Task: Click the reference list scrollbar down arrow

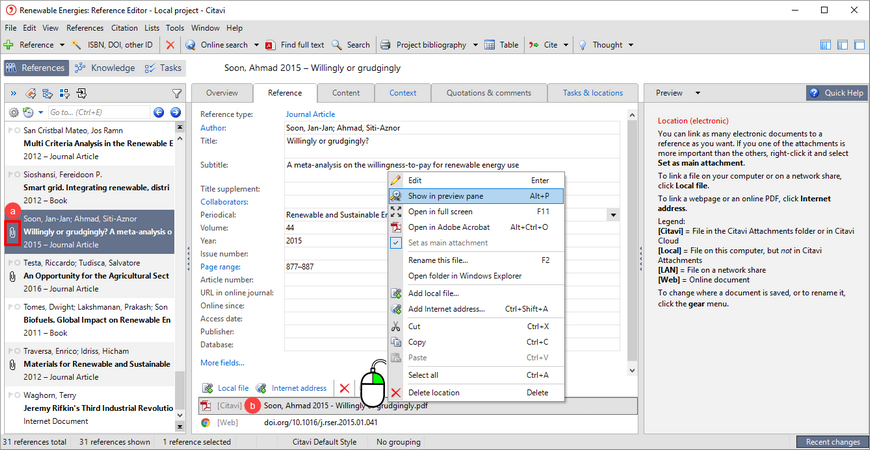Action: (x=179, y=415)
